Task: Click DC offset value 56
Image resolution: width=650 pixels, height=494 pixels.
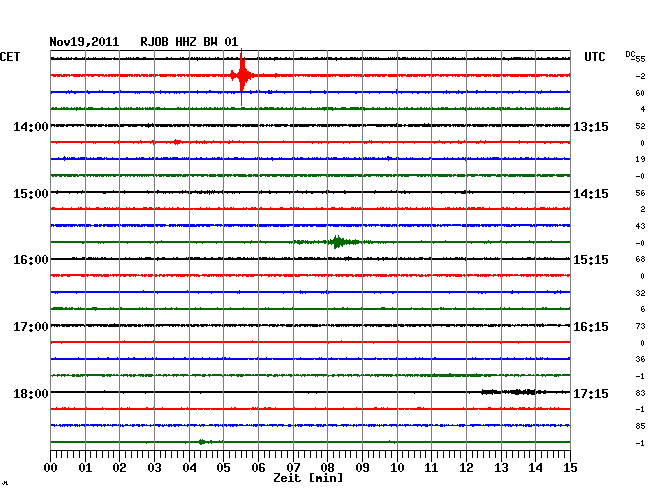Action: coord(640,193)
